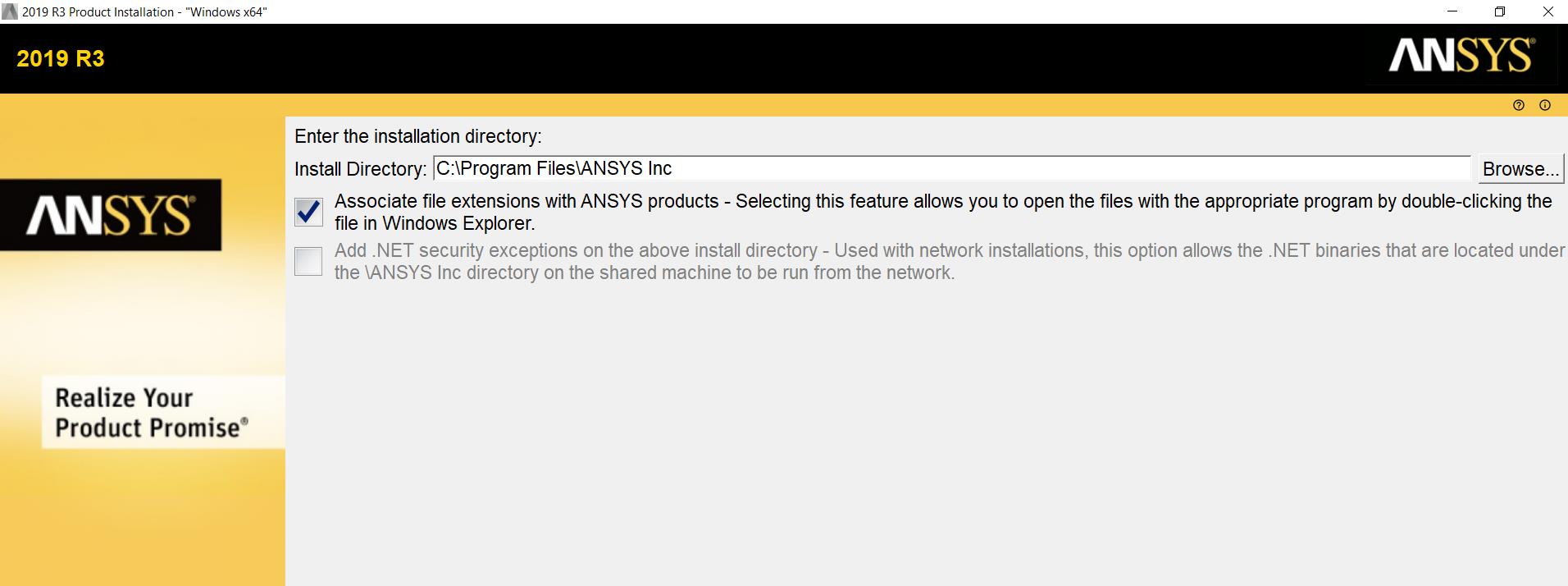Open the help question mark icon
1568x586 pixels.
1519,105
